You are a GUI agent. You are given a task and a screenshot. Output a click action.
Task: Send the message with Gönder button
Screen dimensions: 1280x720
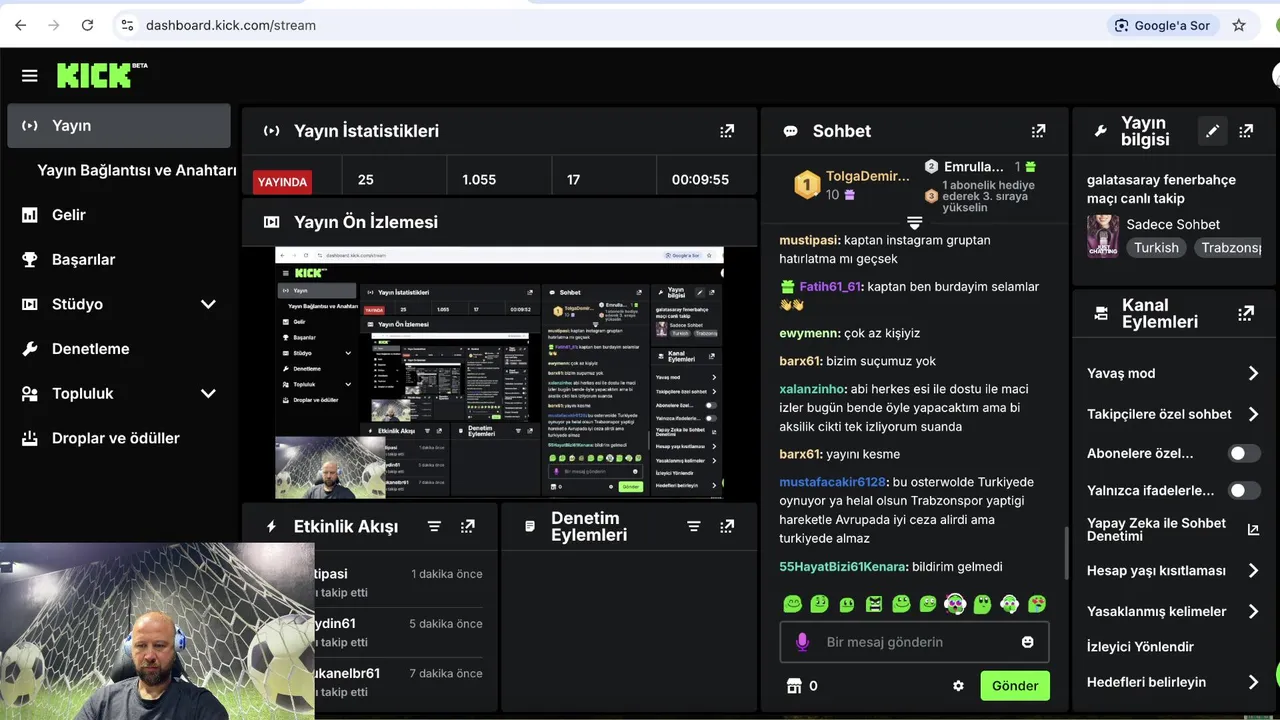click(1015, 686)
